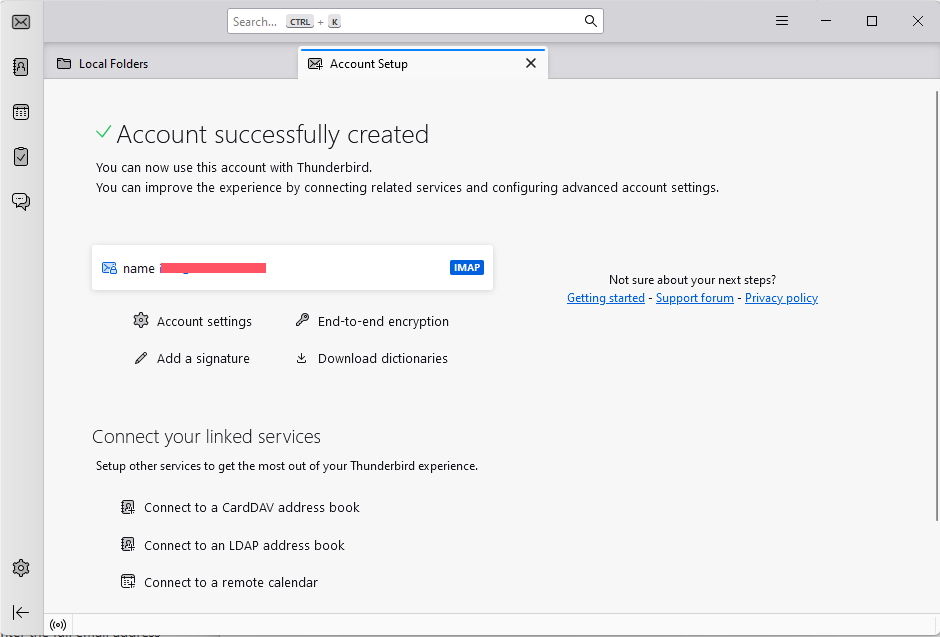Open the Getting started link

(x=605, y=297)
